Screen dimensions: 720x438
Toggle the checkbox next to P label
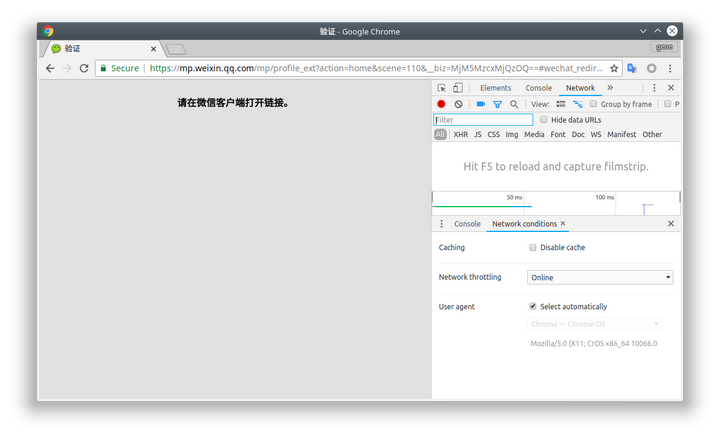click(x=668, y=104)
